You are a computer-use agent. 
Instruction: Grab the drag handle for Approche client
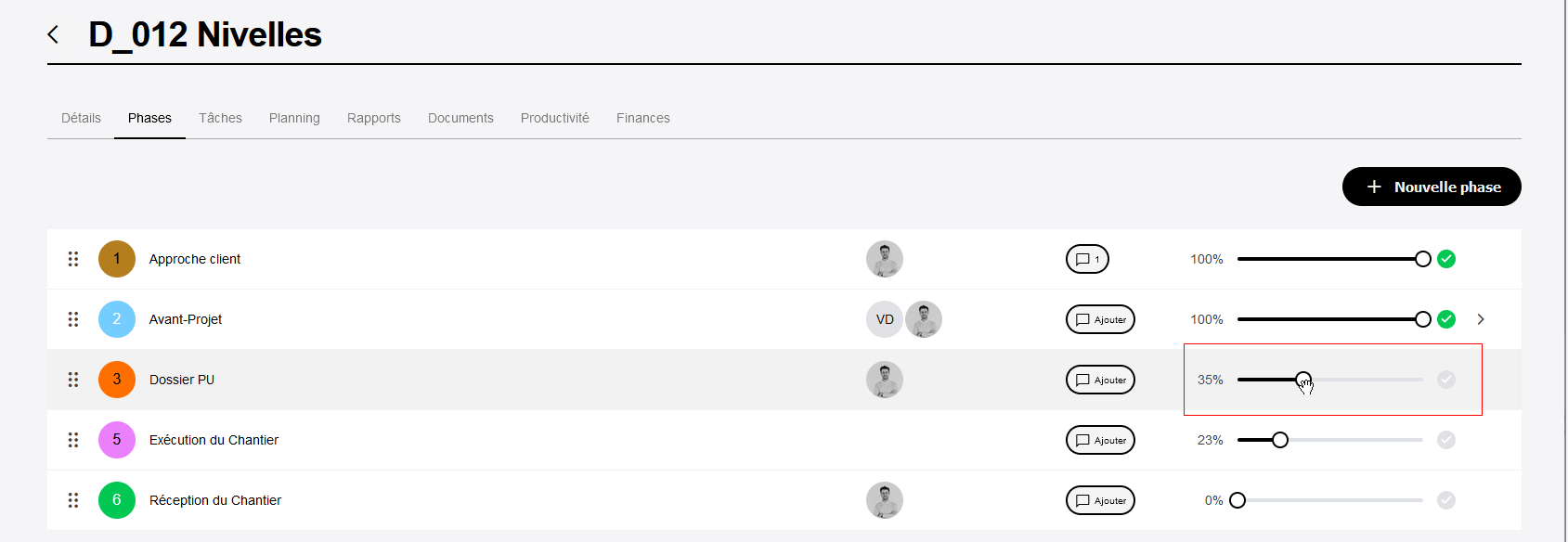click(73, 259)
